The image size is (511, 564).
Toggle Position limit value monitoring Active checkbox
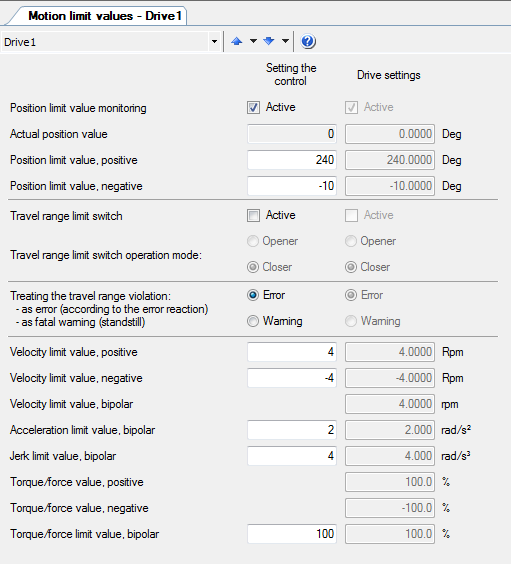tap(253, 108)
